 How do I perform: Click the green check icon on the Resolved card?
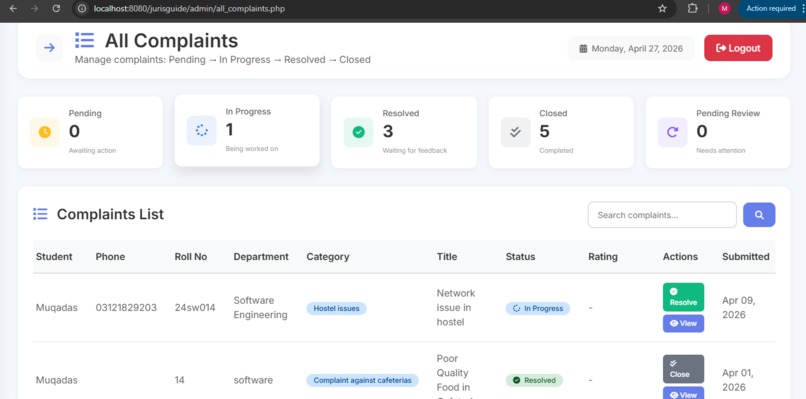(358, 132)
